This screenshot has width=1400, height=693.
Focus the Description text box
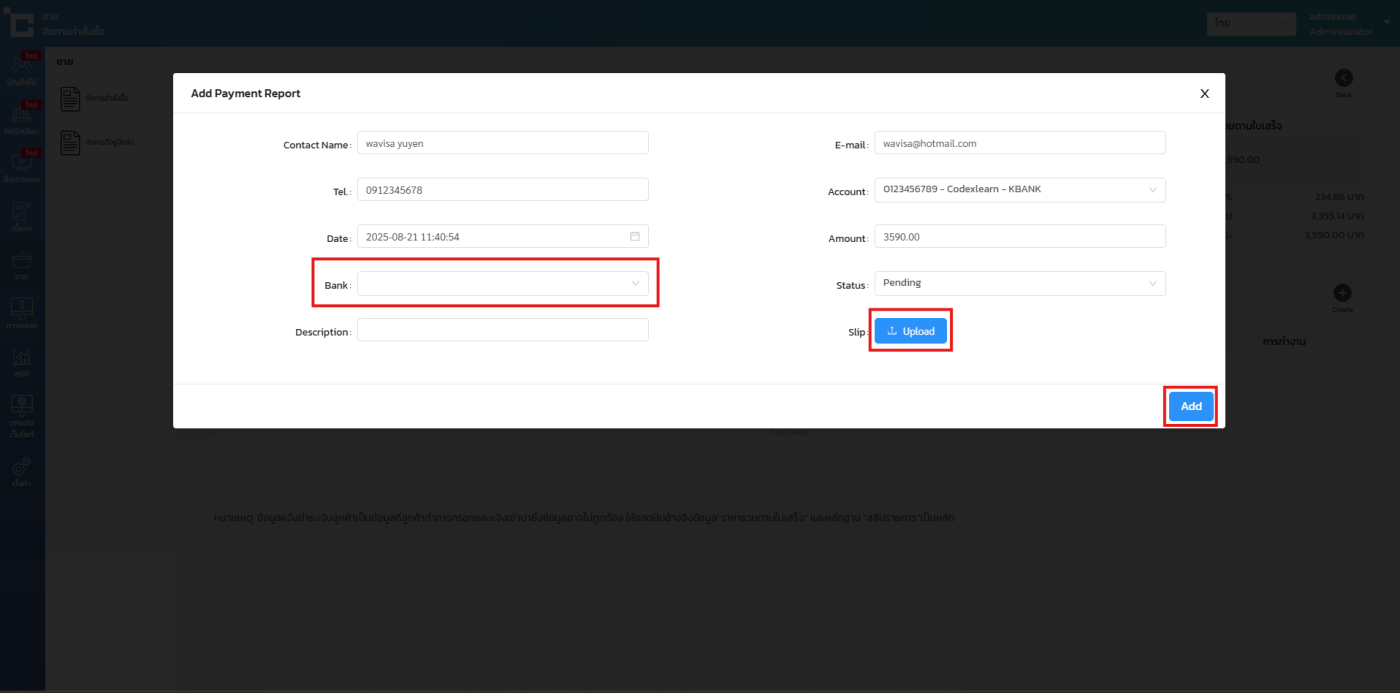pos(502,331)
